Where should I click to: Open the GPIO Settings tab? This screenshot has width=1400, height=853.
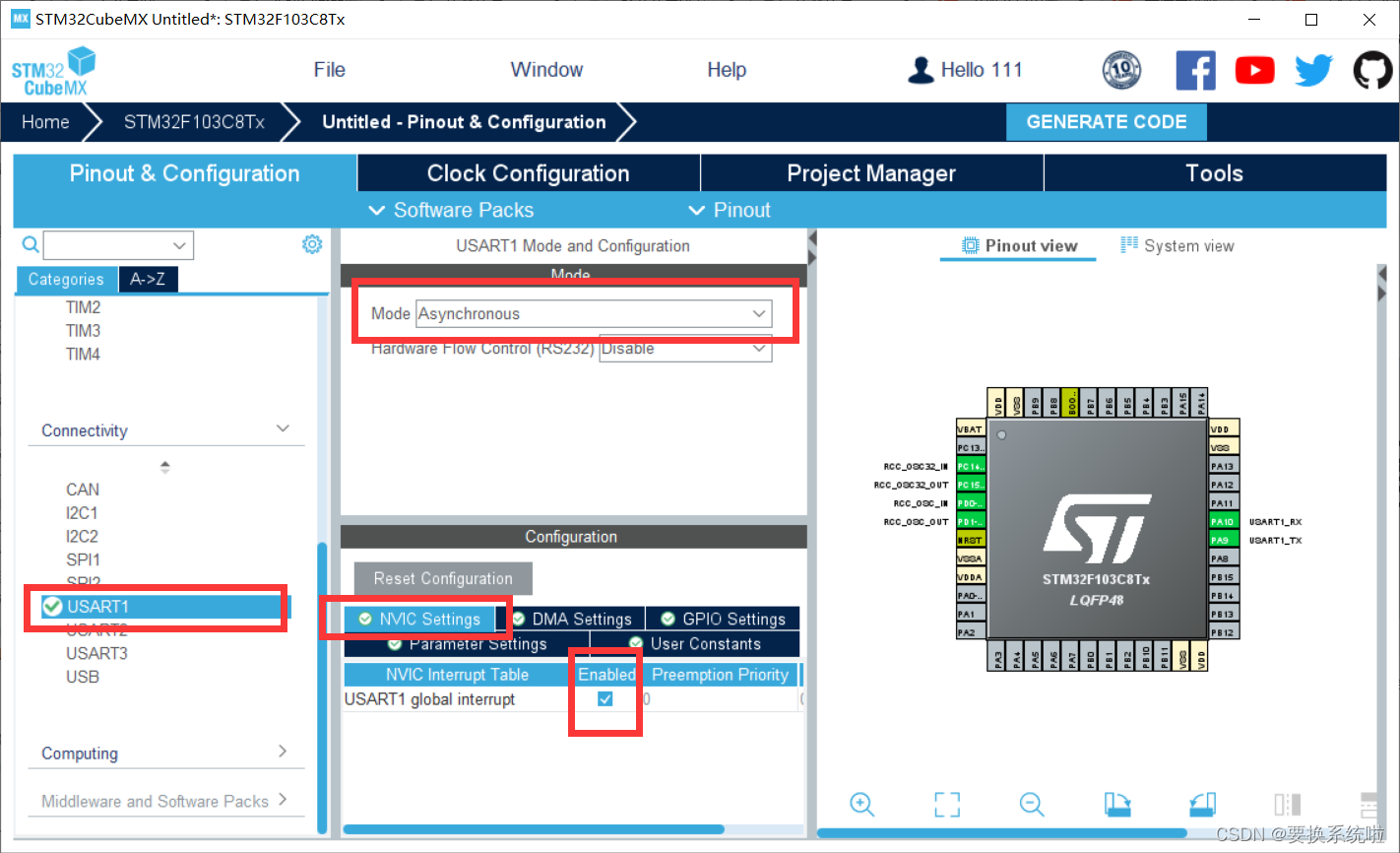point(723,619)
